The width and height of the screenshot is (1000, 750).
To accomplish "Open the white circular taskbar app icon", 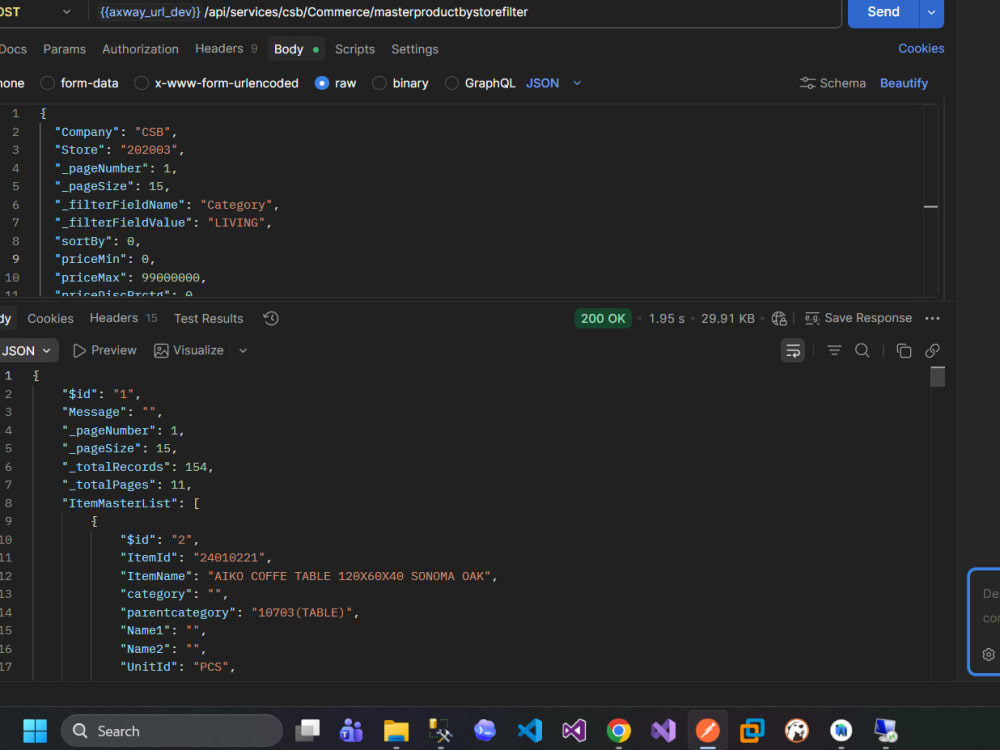I will tap(841, 730).
